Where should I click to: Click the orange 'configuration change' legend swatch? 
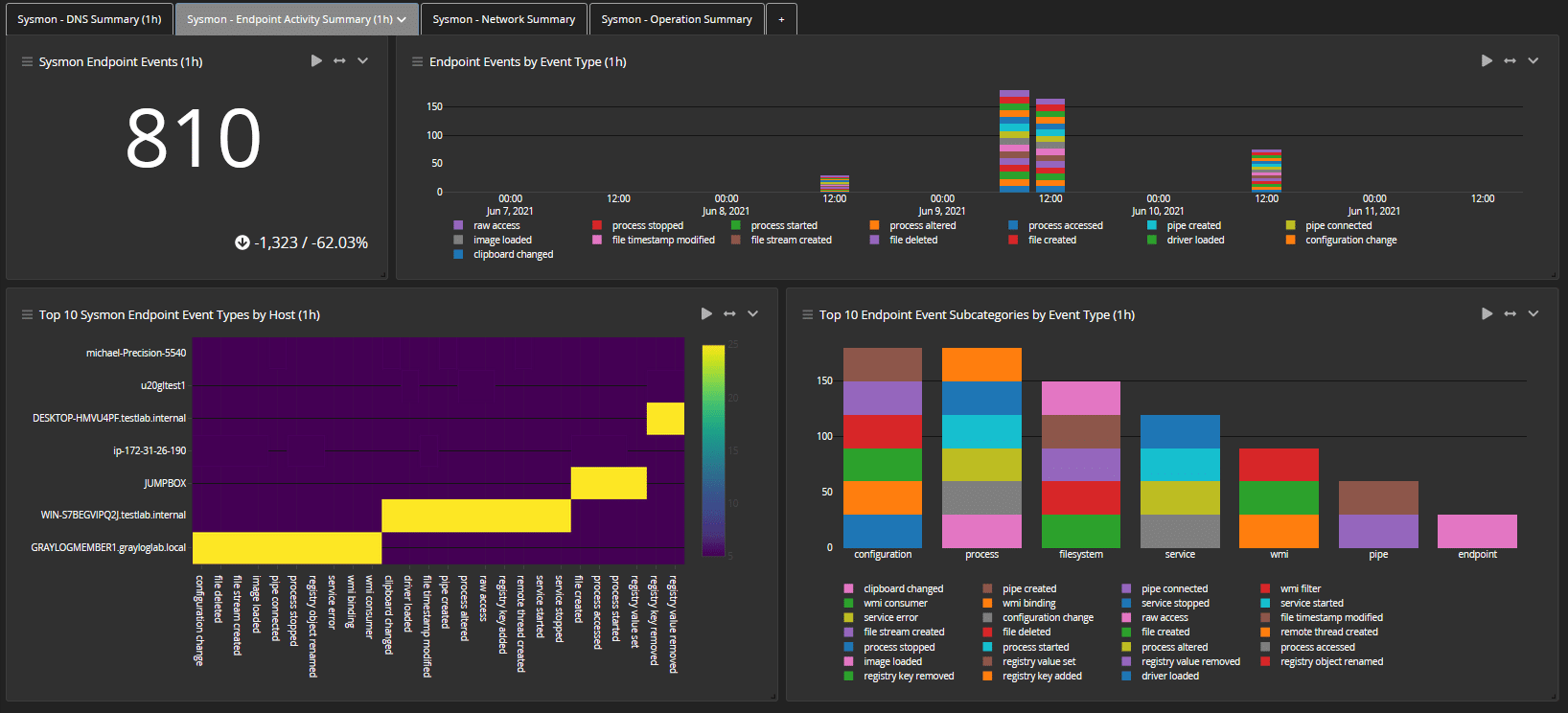click(x=1291, y=241)
